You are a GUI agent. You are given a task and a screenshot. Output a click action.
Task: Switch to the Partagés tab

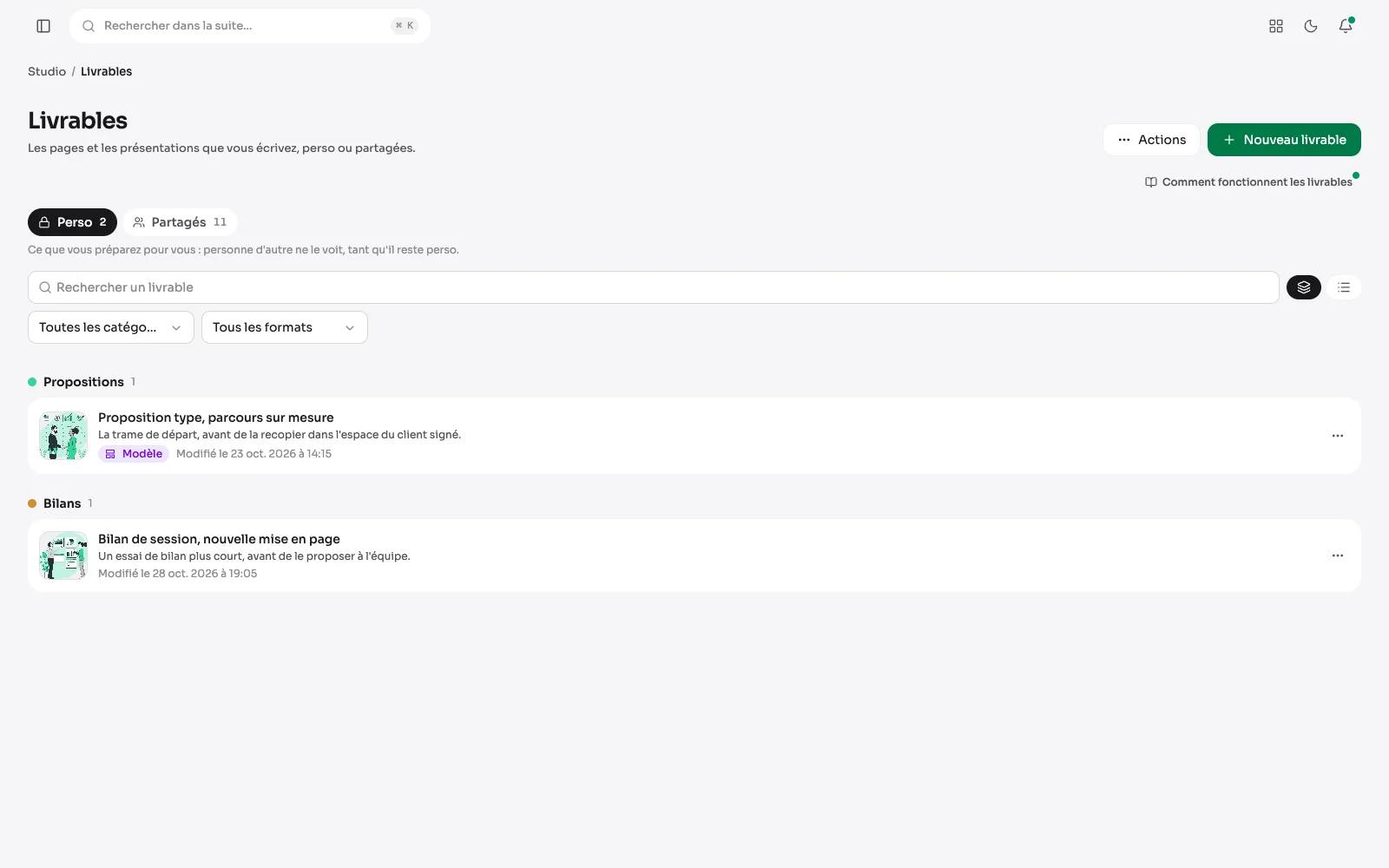click(x=180, y=222)
